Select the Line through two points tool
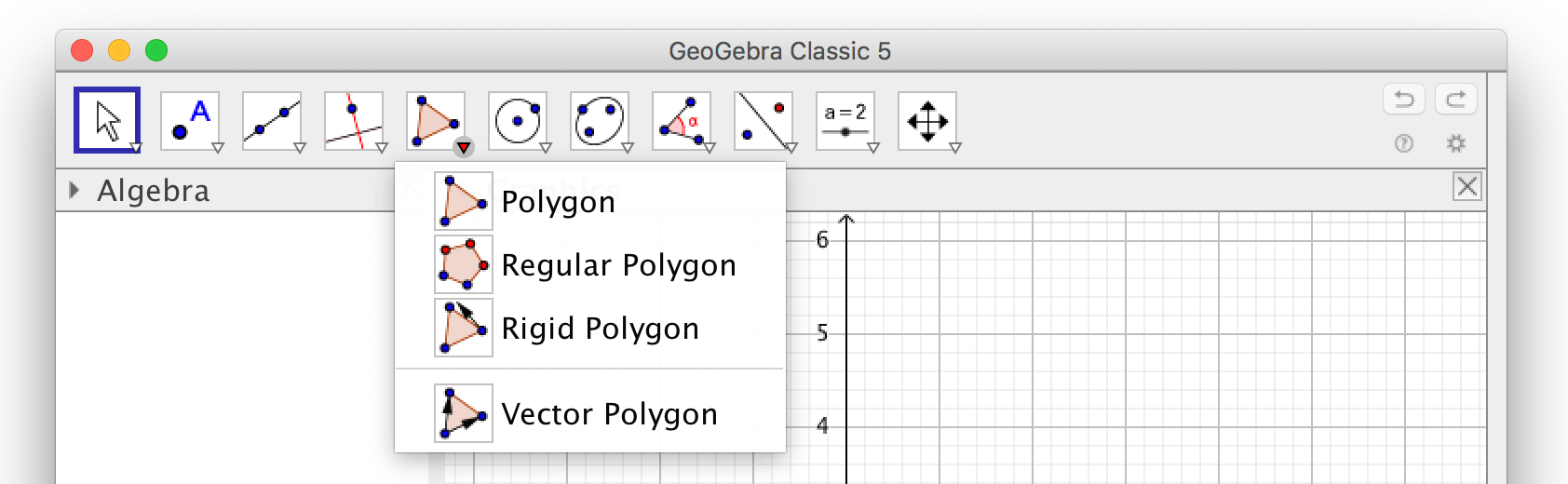This screenshot has width=1568, height=484. 272,120
